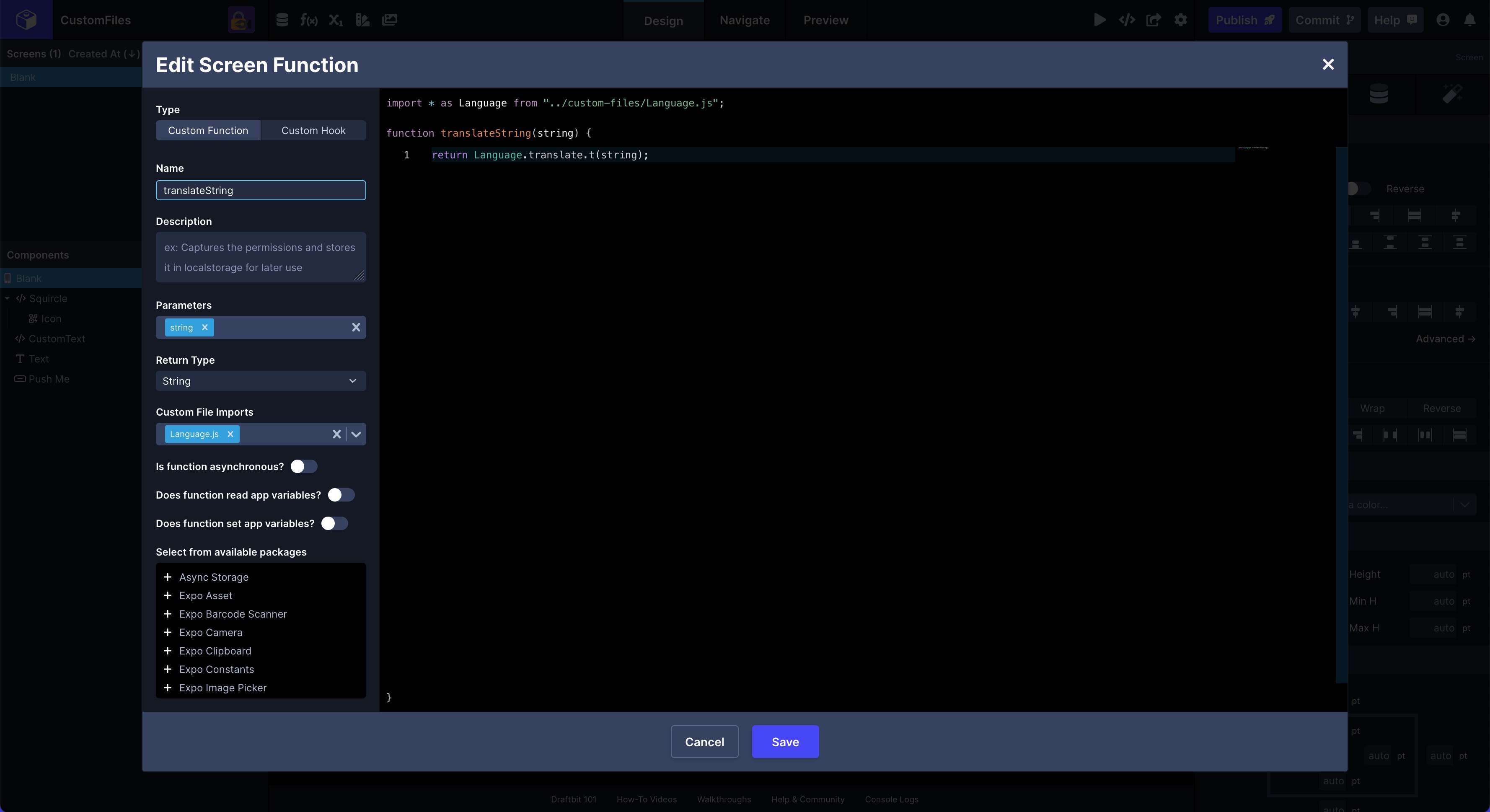
Task: Open global functions f(x) icon
Action: pyautogui.click(x=309, y=20)
